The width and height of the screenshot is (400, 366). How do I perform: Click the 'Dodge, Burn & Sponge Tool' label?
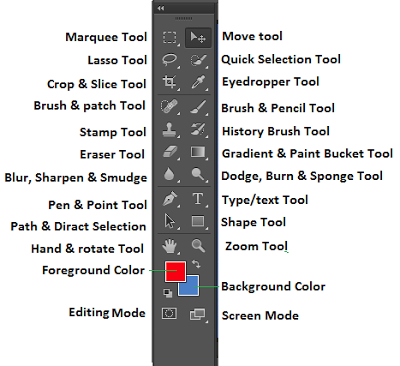pyautogui.click(x=302, y=176)
